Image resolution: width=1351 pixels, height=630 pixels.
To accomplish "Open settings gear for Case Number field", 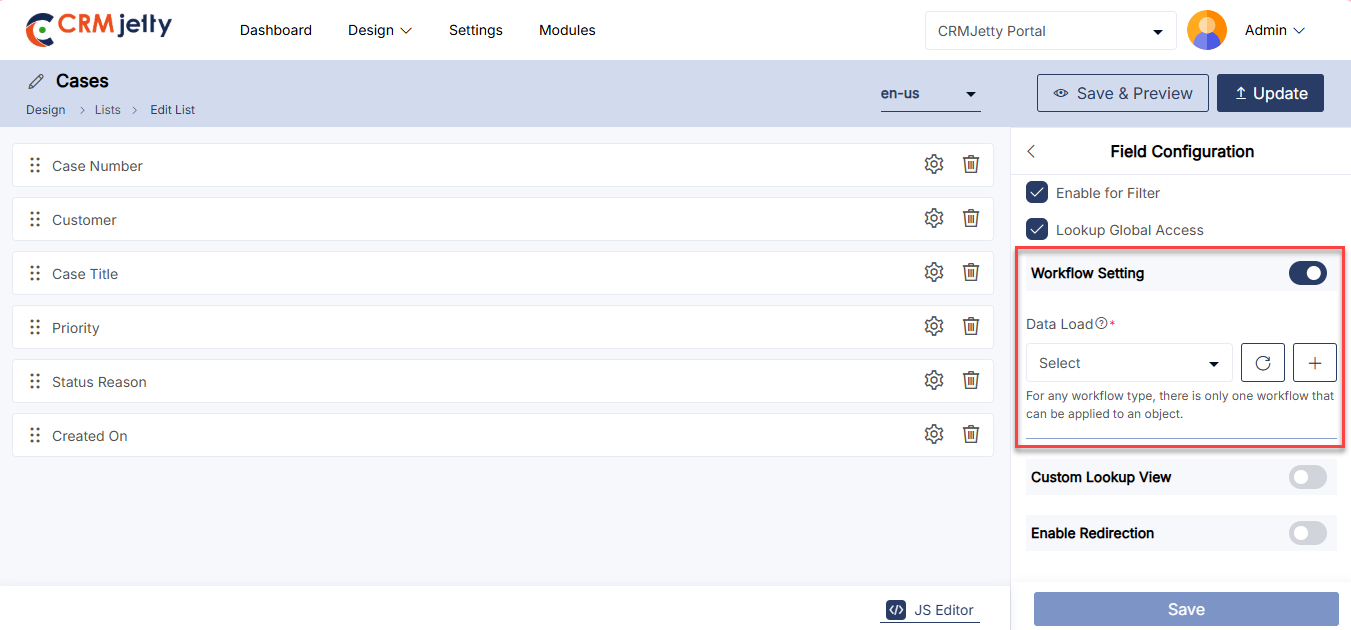I will [933, 165].
